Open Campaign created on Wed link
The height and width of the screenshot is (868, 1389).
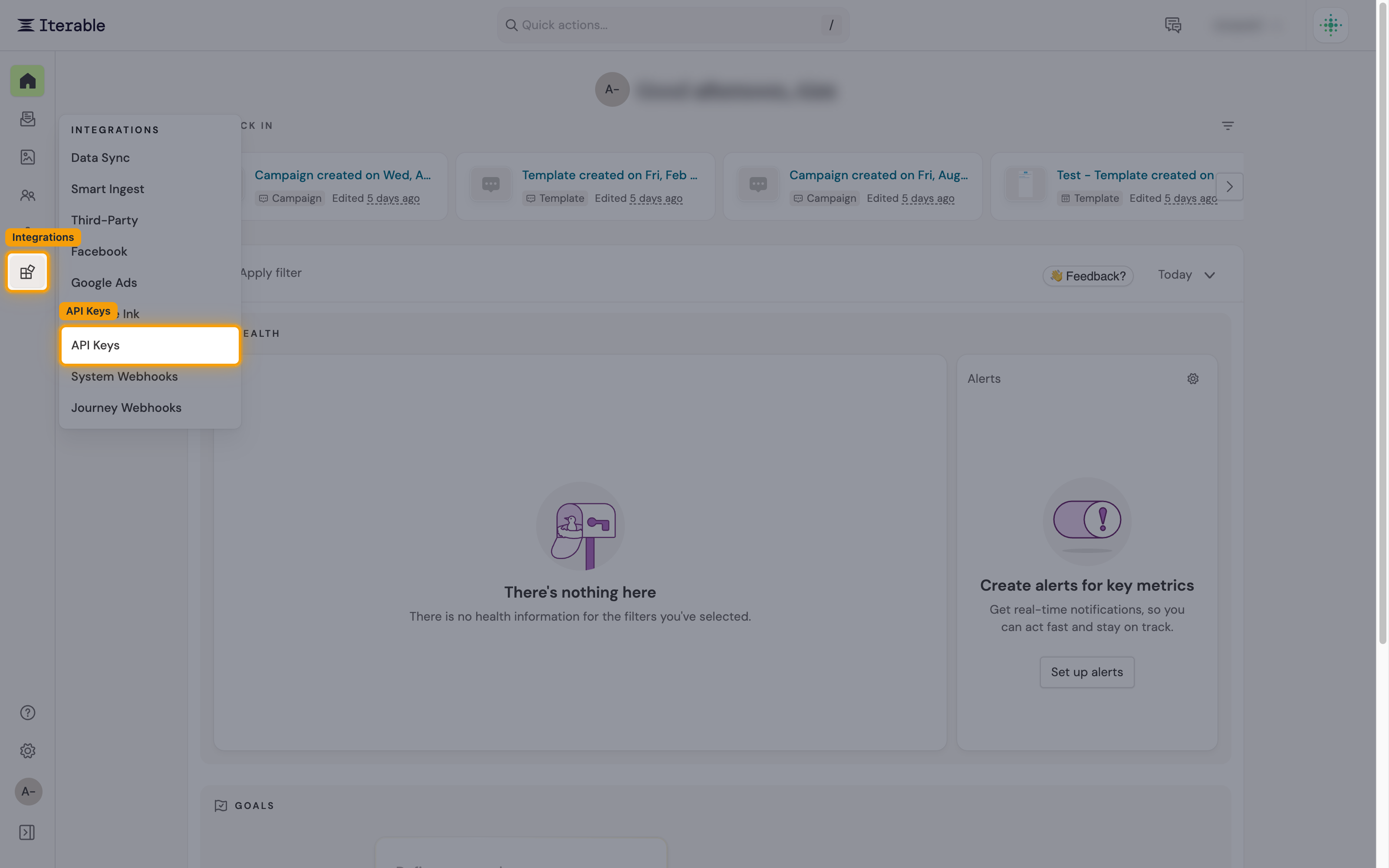click(342, 175)
